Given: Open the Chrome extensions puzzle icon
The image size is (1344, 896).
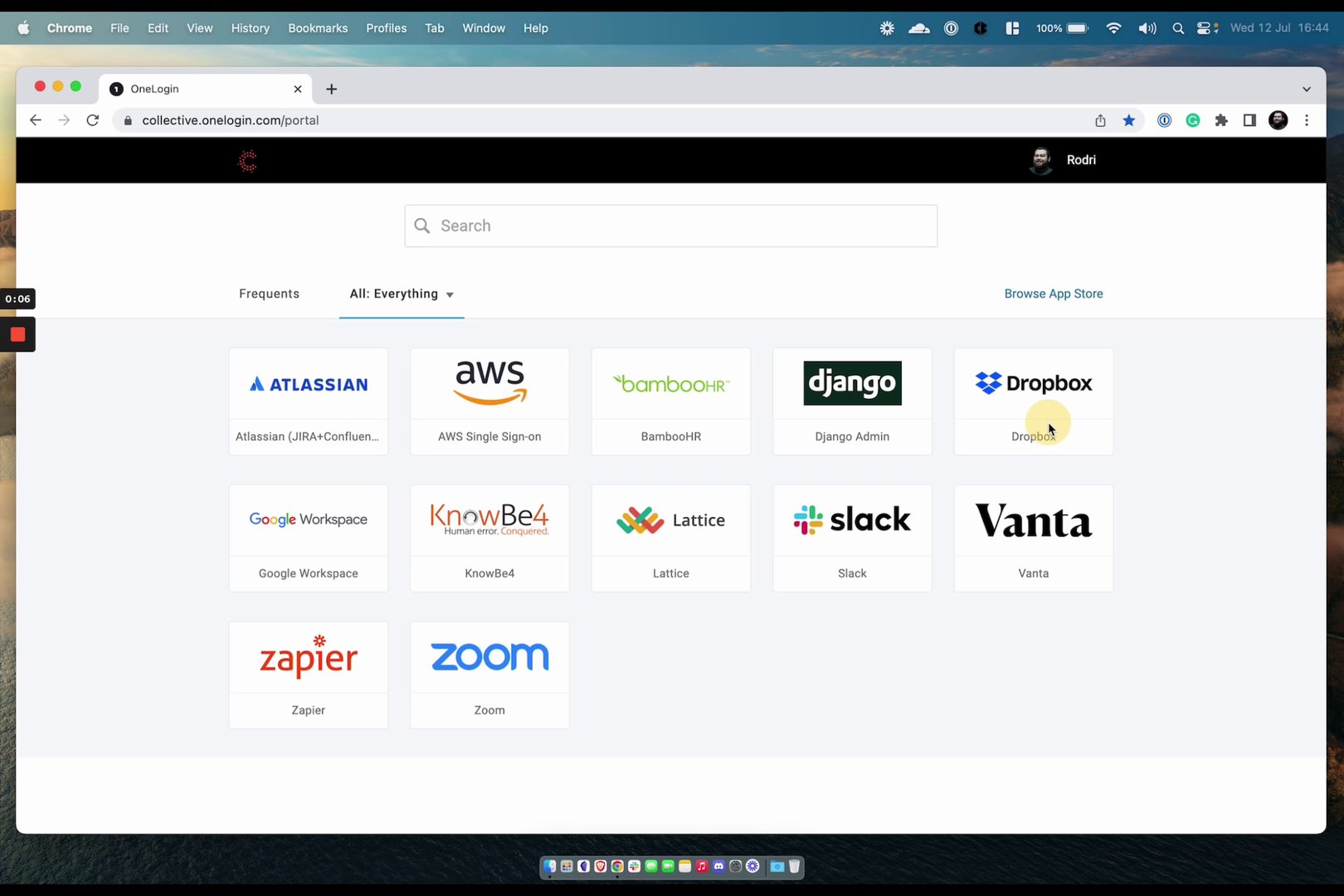Looking at the screenshot, I should coord(1221,120).
